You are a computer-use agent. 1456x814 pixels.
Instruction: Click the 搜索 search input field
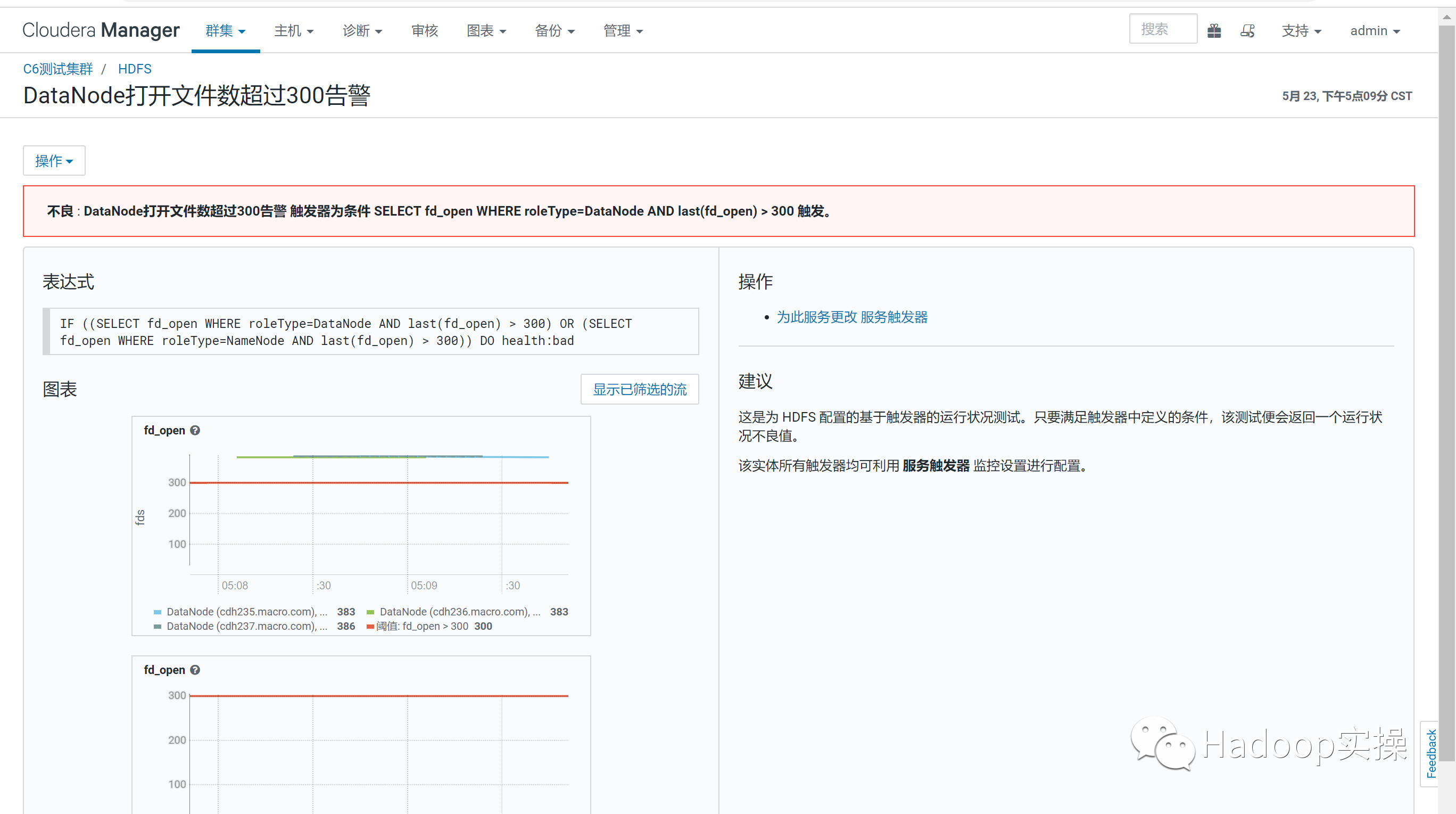(1163, 28)
